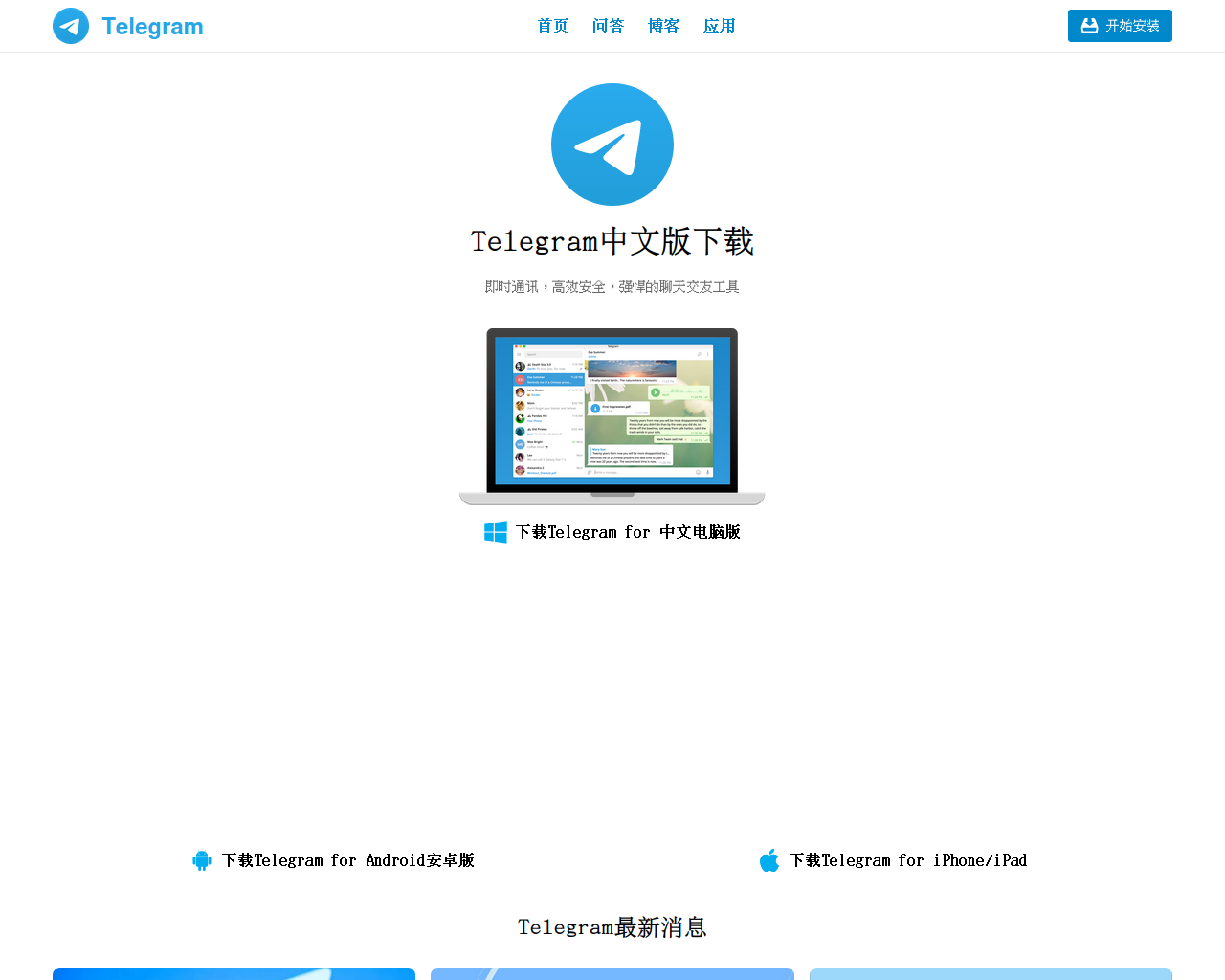Open the 首页 navigation item
Screen dimensions: 1225x980
click(553, 26)
